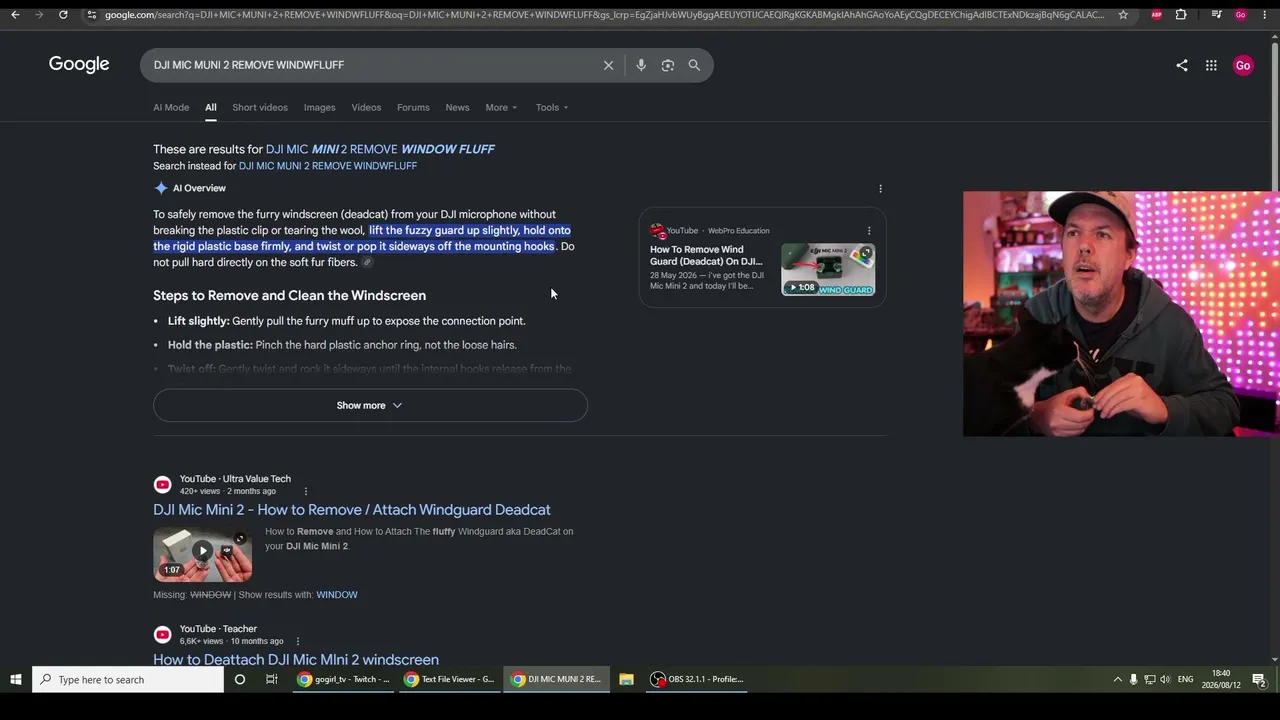
Task: Open the AdBlock Plus extension icon
Action: point(1157,15)
